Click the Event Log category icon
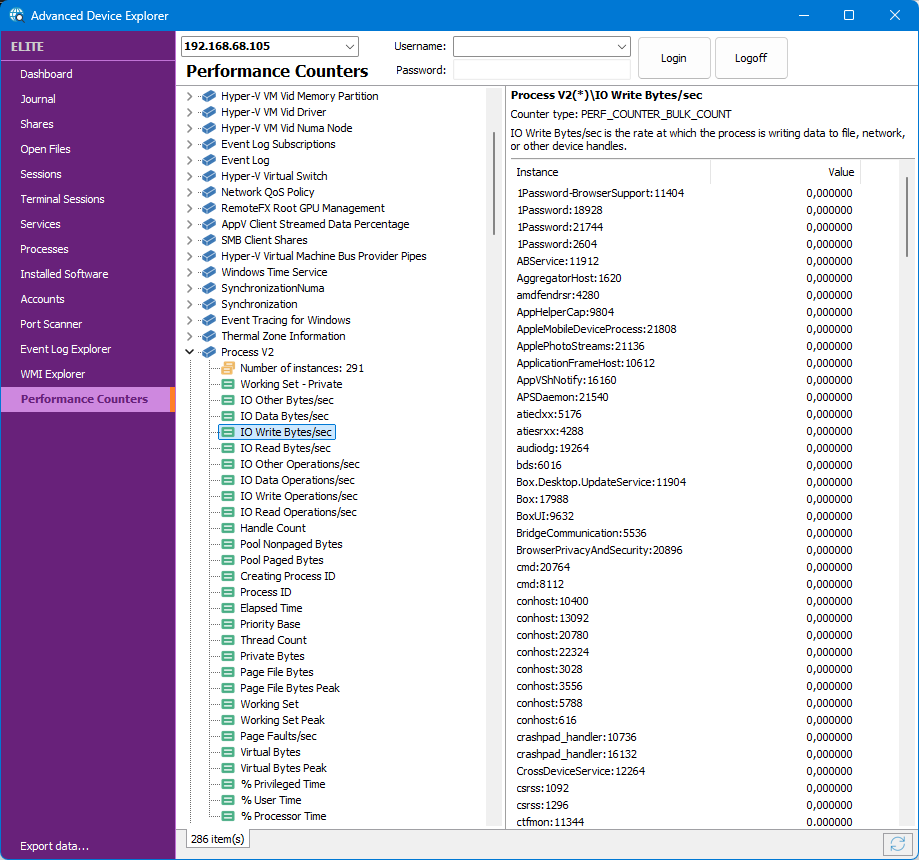 pos(208,160)
